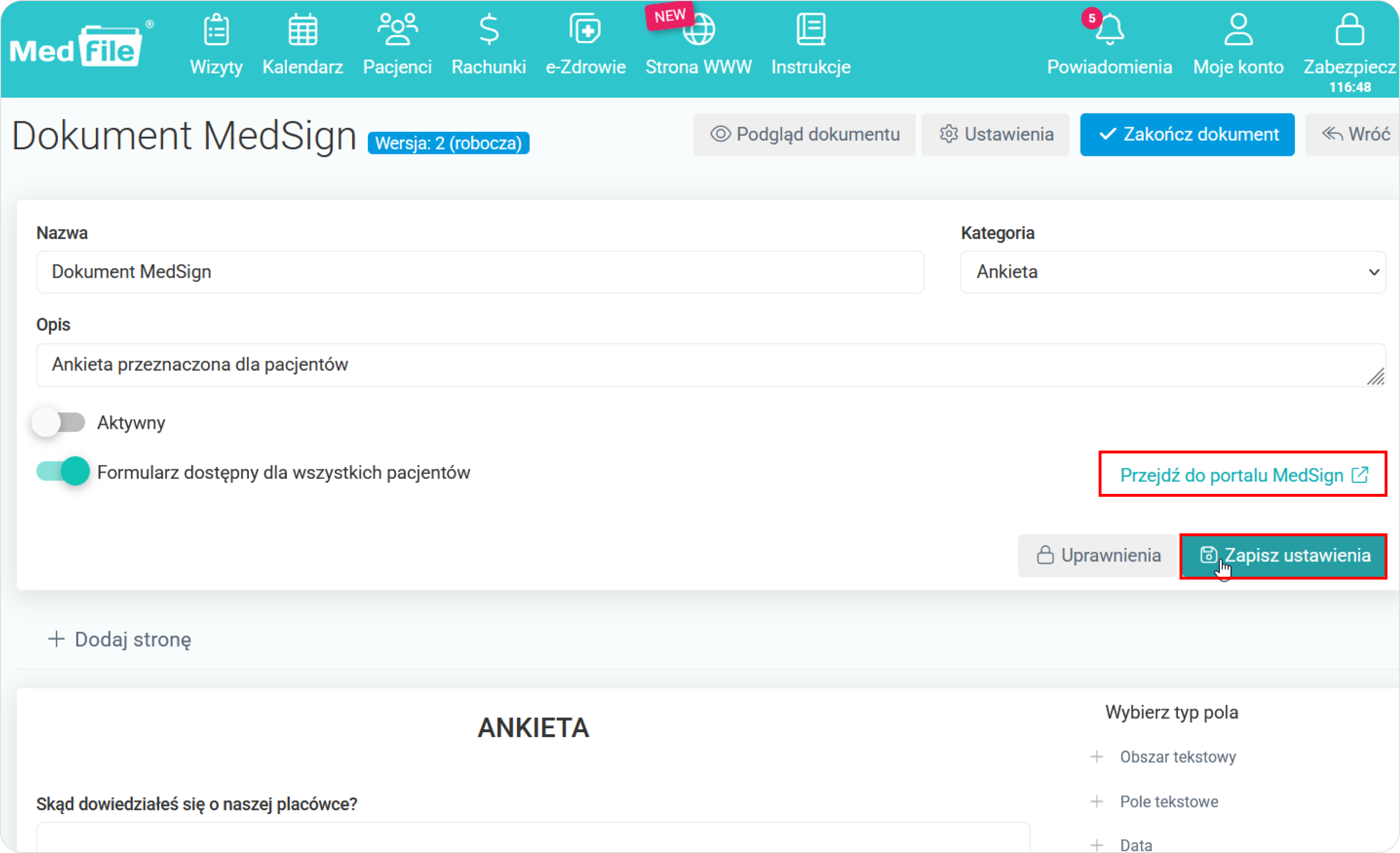Screen dimensions: 1400x853
Task: Click Zapisz ustawienia button
Action: click(x=1283, y=556)
